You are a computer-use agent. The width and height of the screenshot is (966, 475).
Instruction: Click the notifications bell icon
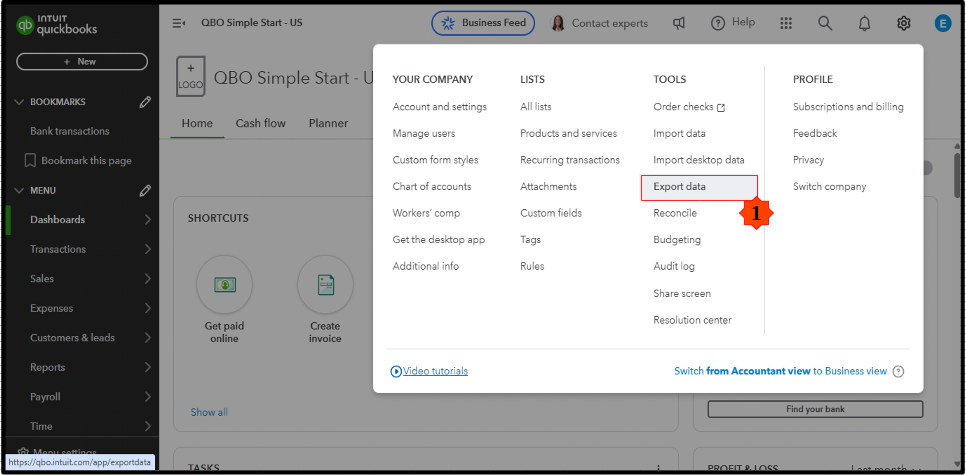pyautogui.click(x=865, y=23)
